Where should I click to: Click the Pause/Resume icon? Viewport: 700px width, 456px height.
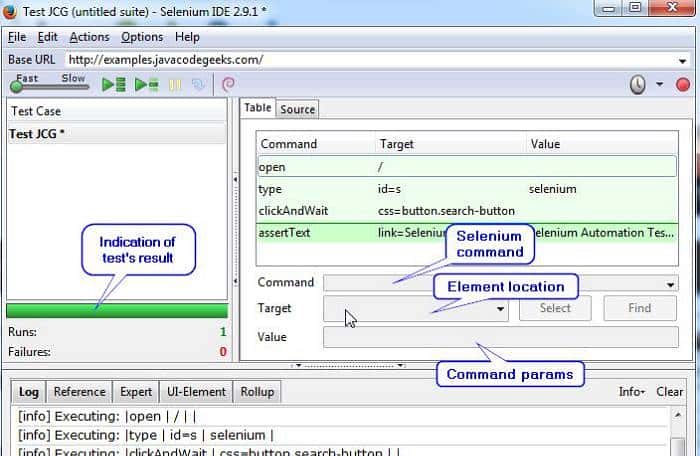point(176,85)
